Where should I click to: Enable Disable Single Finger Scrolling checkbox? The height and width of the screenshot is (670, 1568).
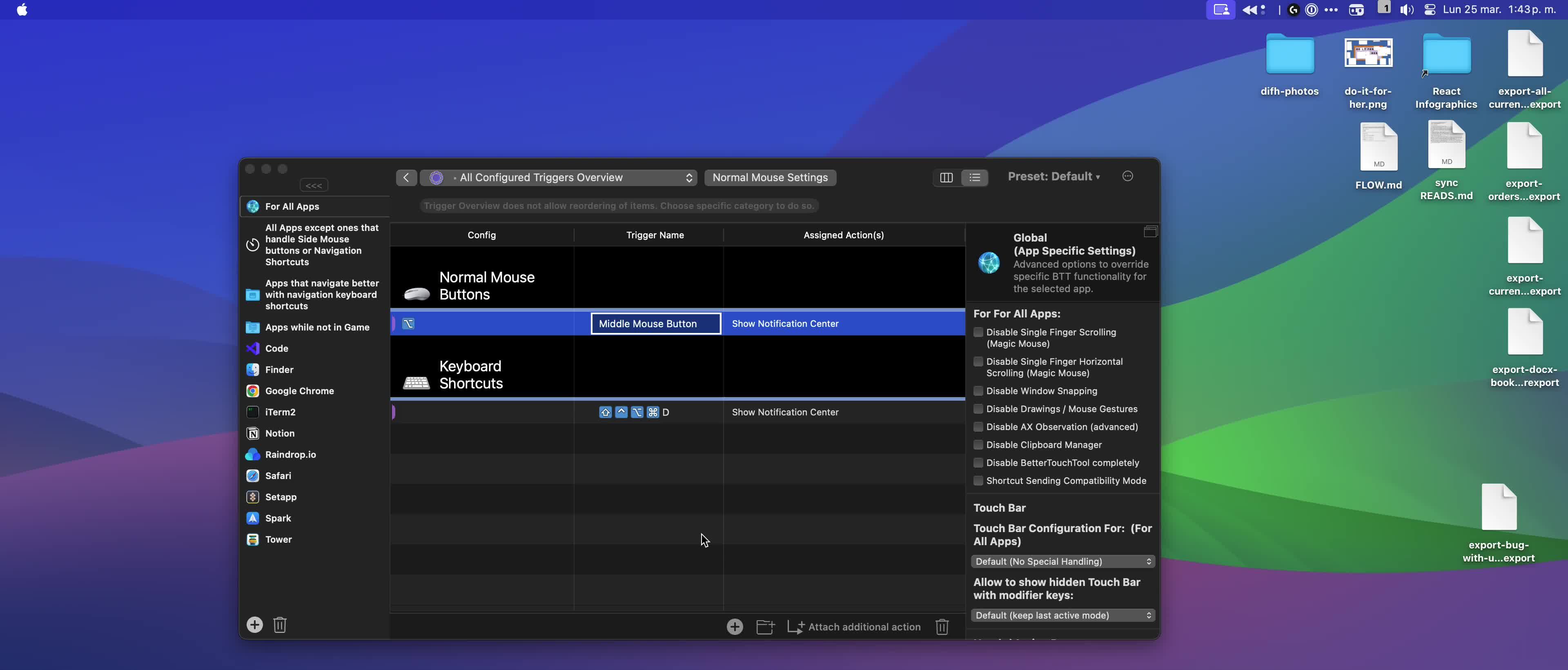[978, 333]
